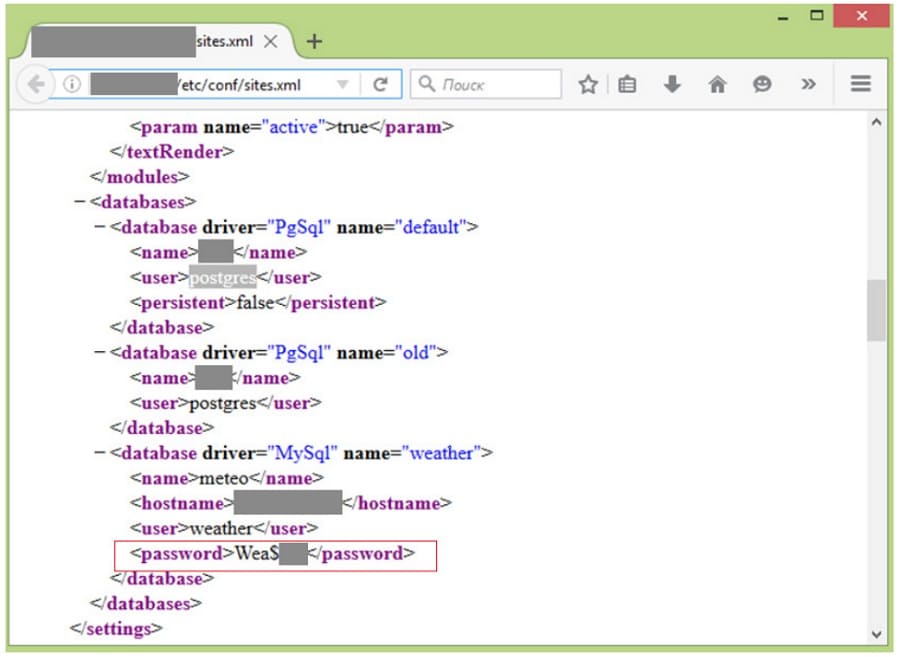This screenshot has width=900, height=657.
Task: Reload the page with the refresh icon
Action: (380, 85)
